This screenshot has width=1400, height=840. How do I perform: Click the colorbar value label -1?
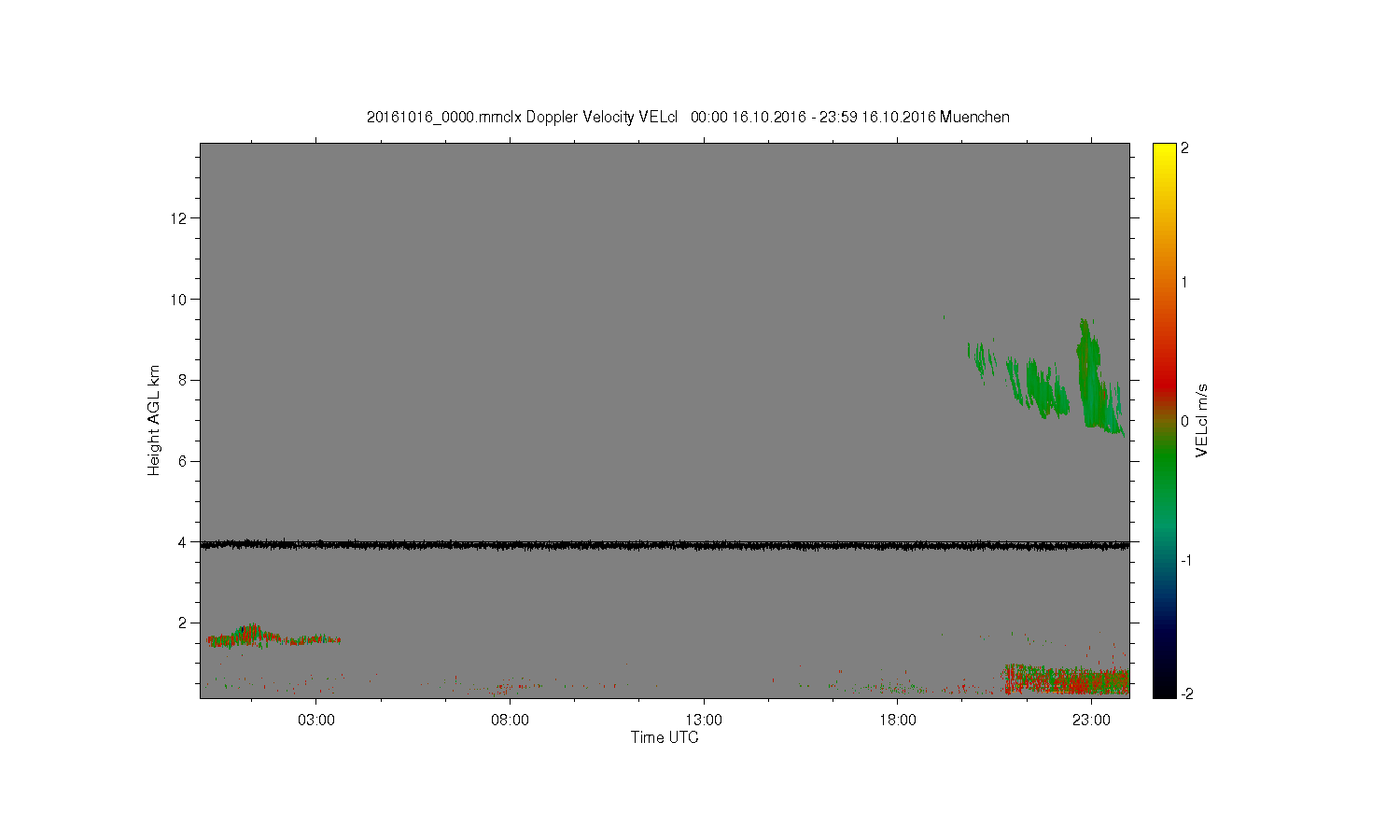click(x=1186, y=560)
